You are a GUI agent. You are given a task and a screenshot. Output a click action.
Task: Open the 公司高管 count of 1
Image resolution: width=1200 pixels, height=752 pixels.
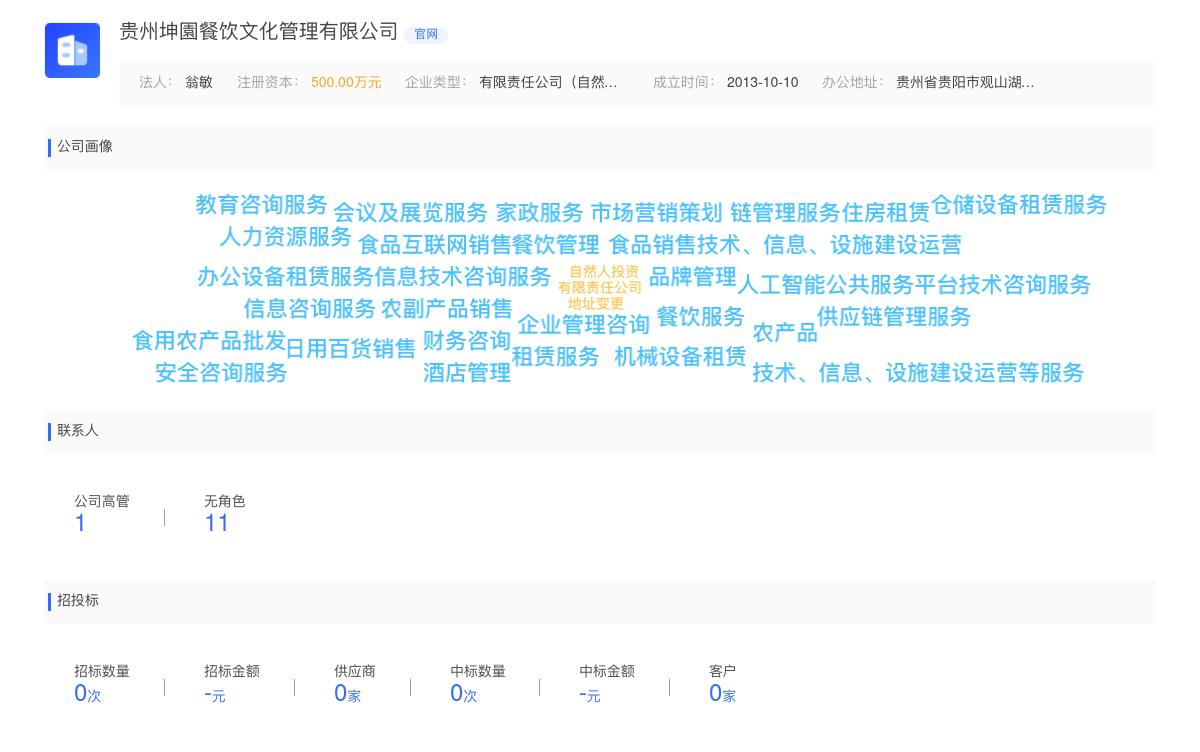[x=80, y=523]
